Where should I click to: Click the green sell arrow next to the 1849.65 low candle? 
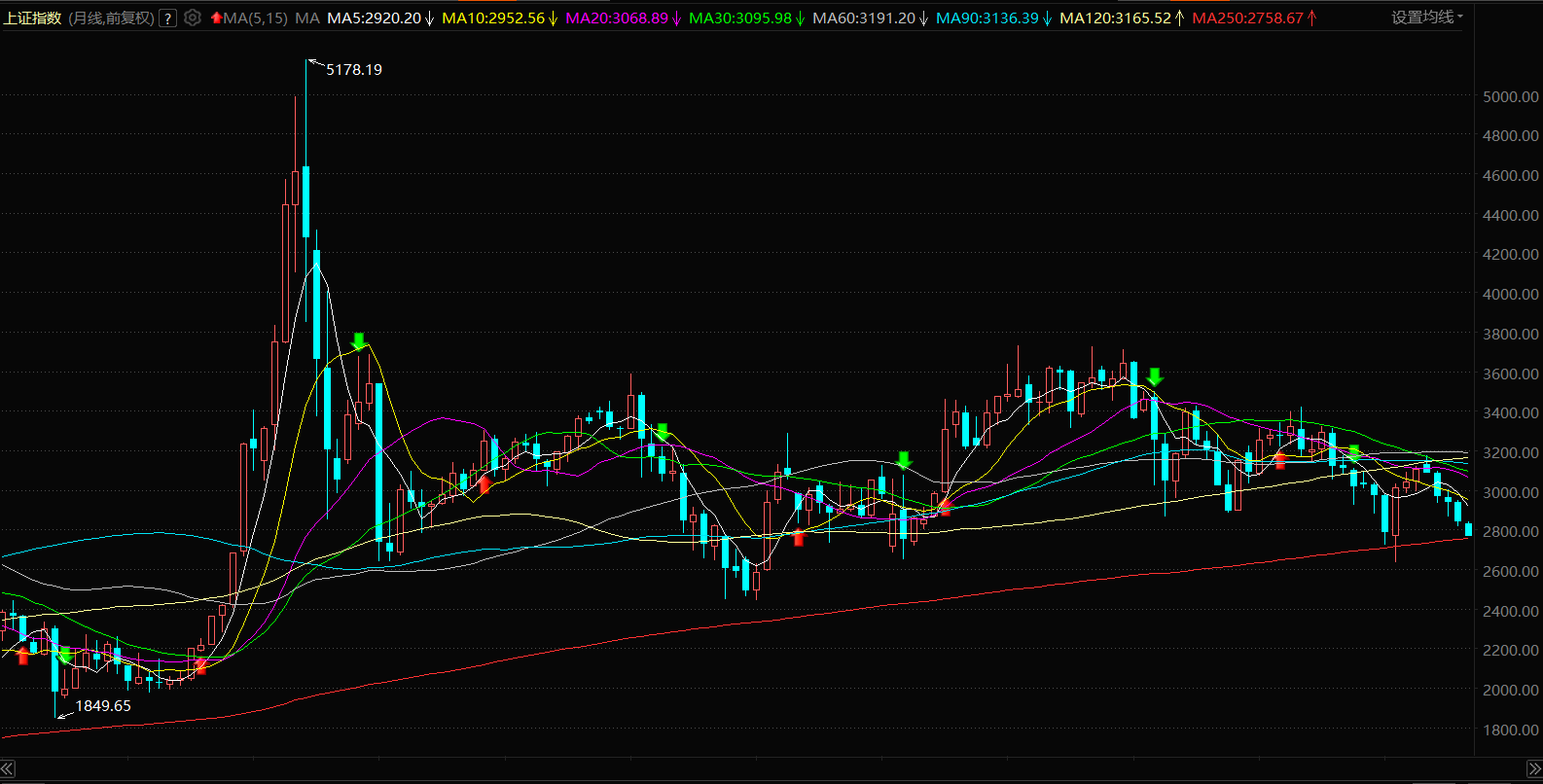[x=65, y=656]
